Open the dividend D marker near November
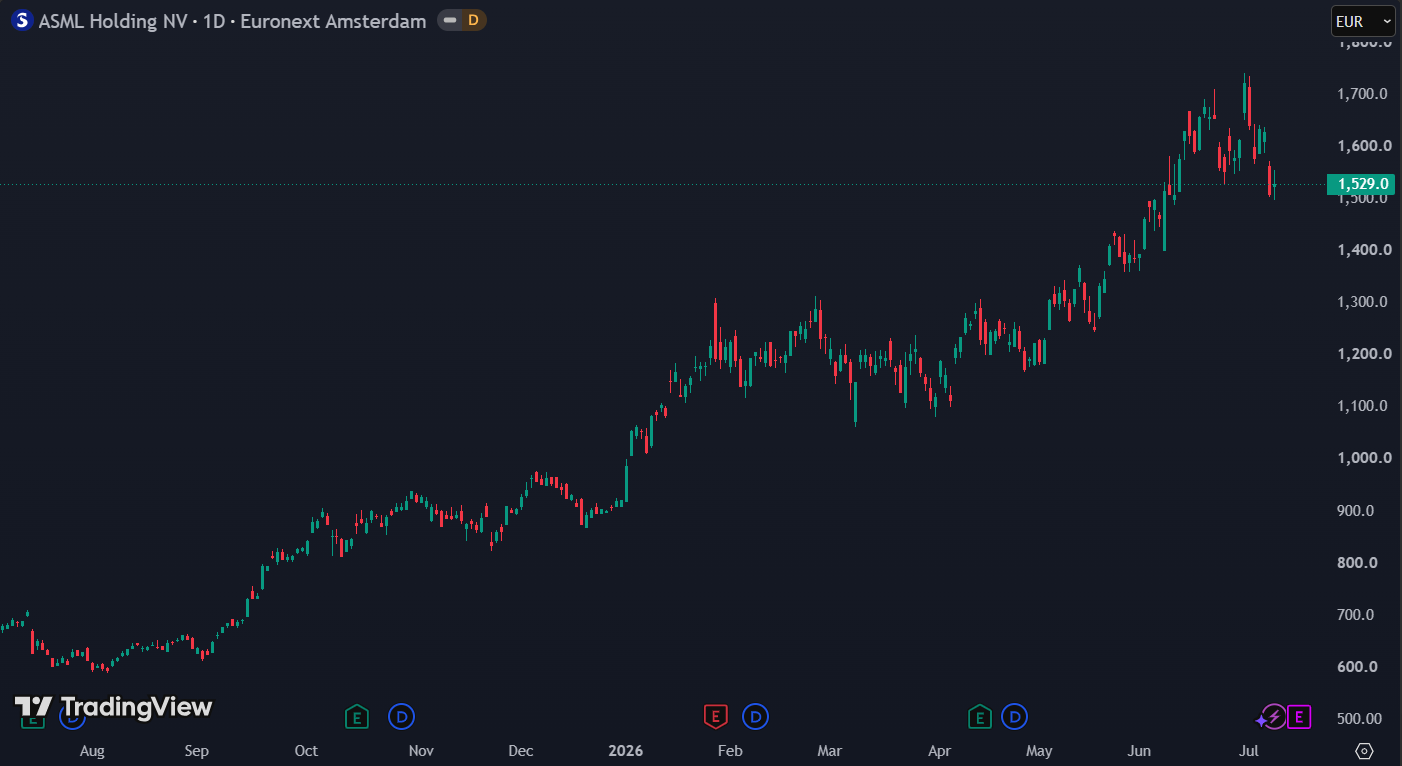This screenshot has height=766, width=1402. tap(401, 716)
